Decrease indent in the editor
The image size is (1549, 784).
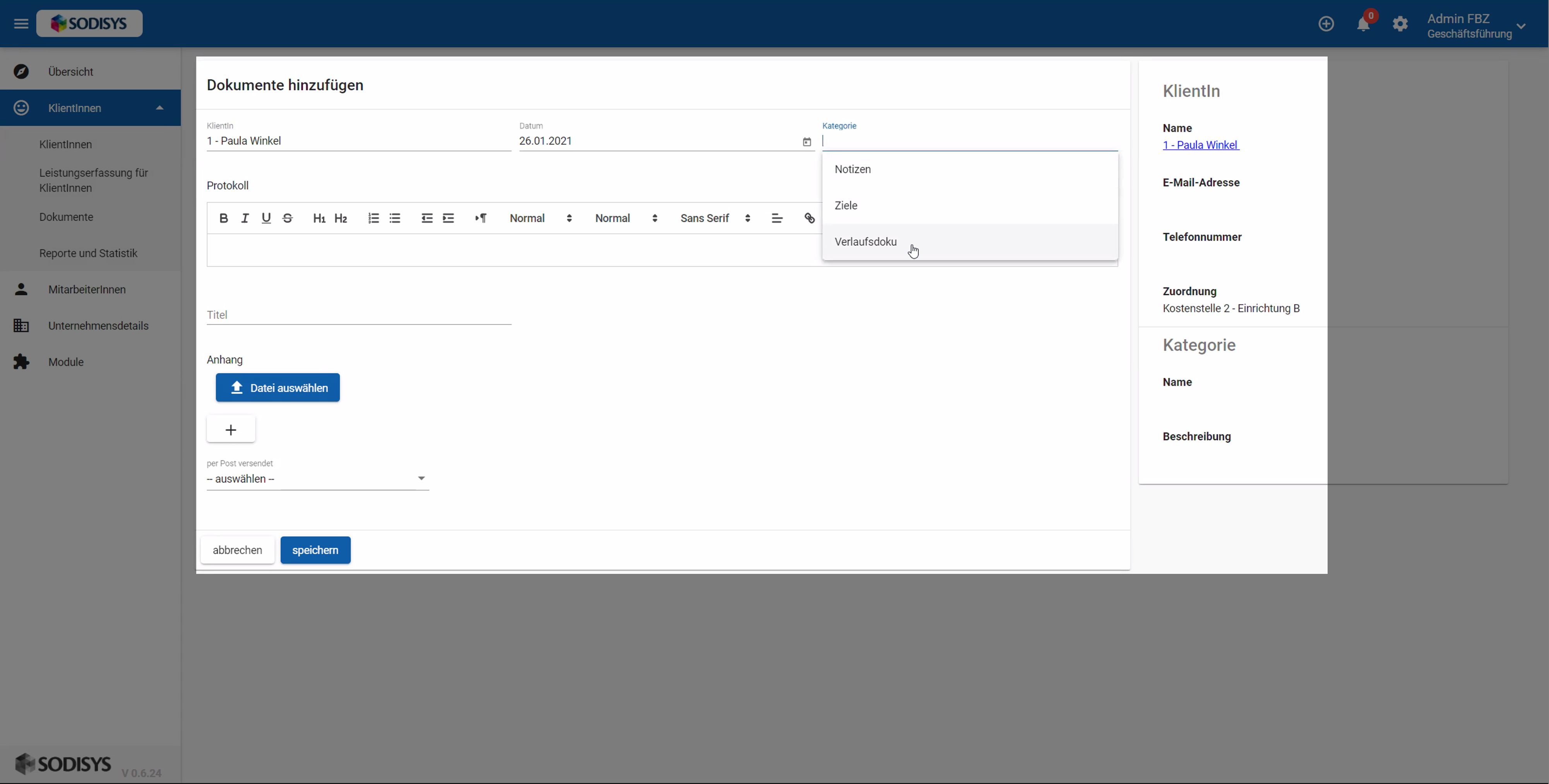tap(427, 218)
